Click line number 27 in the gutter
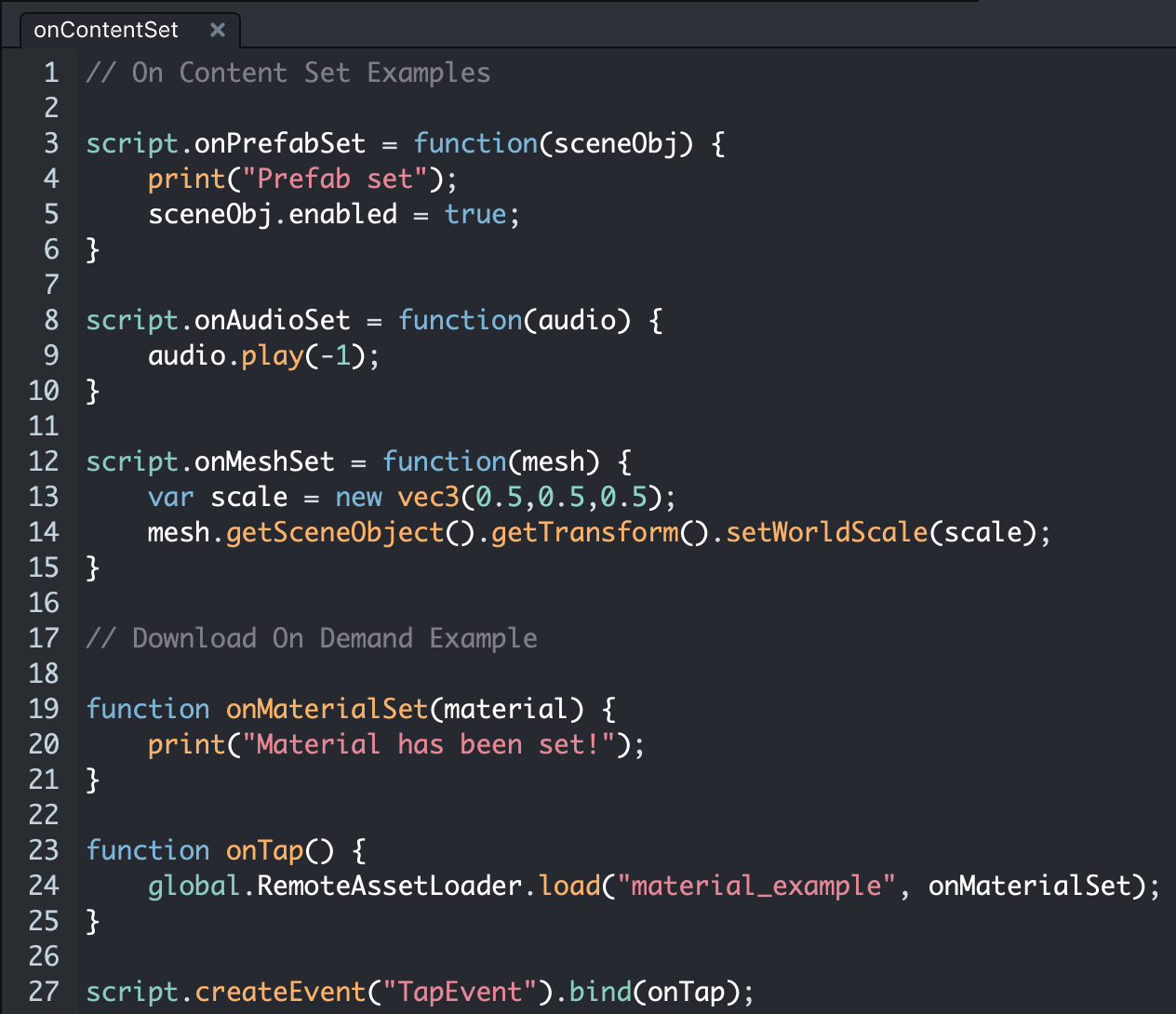The height and width of the screenshot is (1014, 1176). point(44,992)
